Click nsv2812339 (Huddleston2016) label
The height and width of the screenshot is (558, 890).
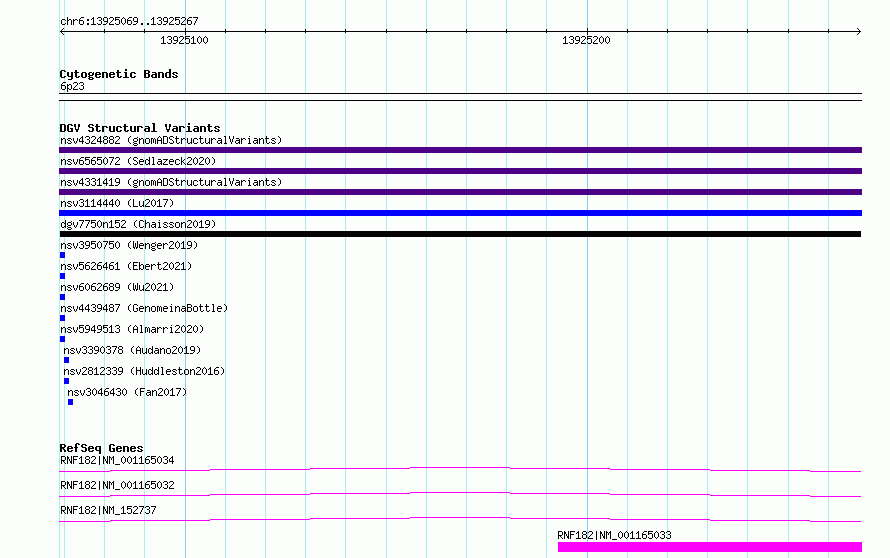(x=144, y=371)
